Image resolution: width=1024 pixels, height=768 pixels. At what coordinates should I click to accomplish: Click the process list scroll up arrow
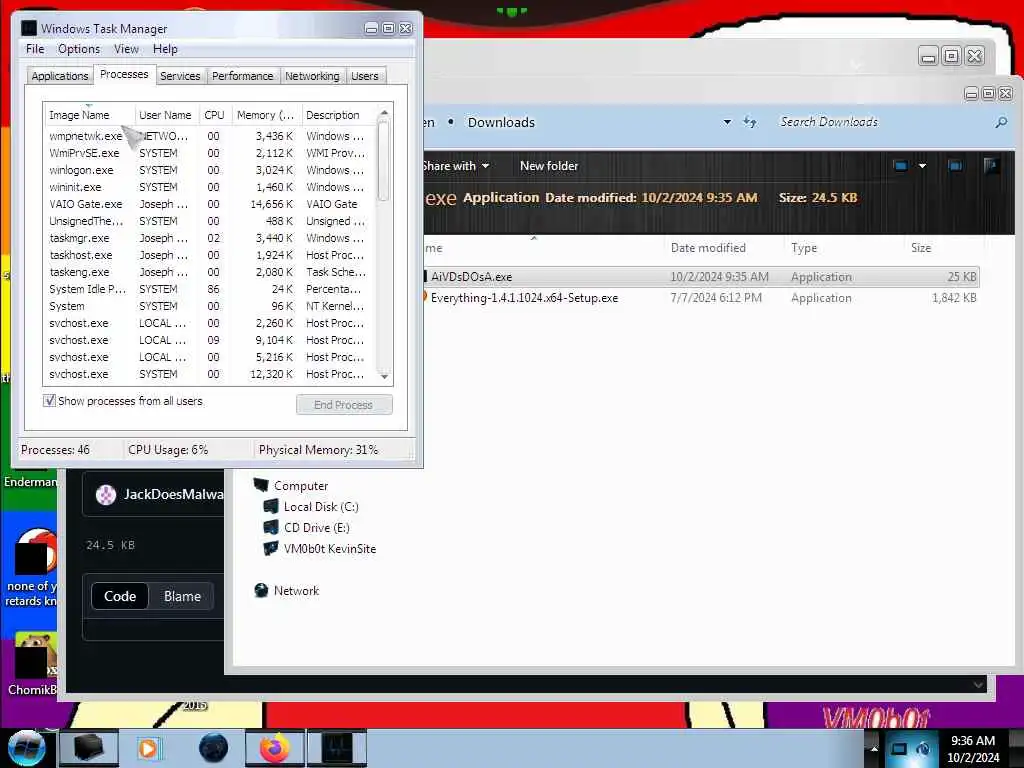384,113
